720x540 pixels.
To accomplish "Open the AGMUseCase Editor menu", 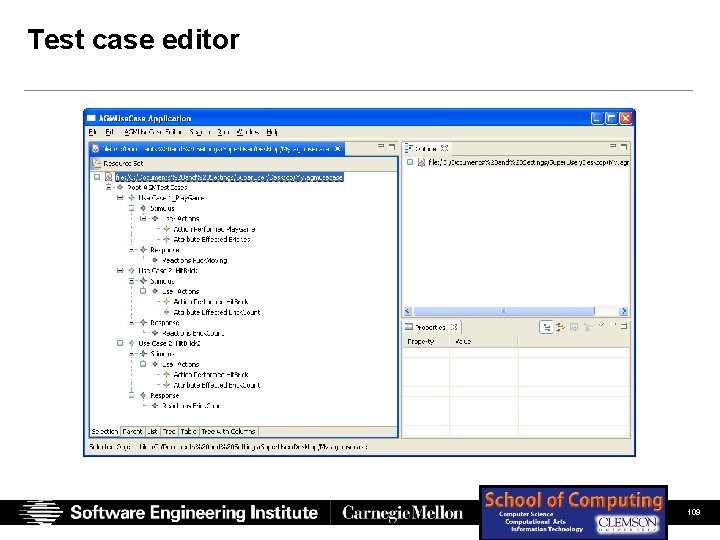I will (x=153, y=132).
